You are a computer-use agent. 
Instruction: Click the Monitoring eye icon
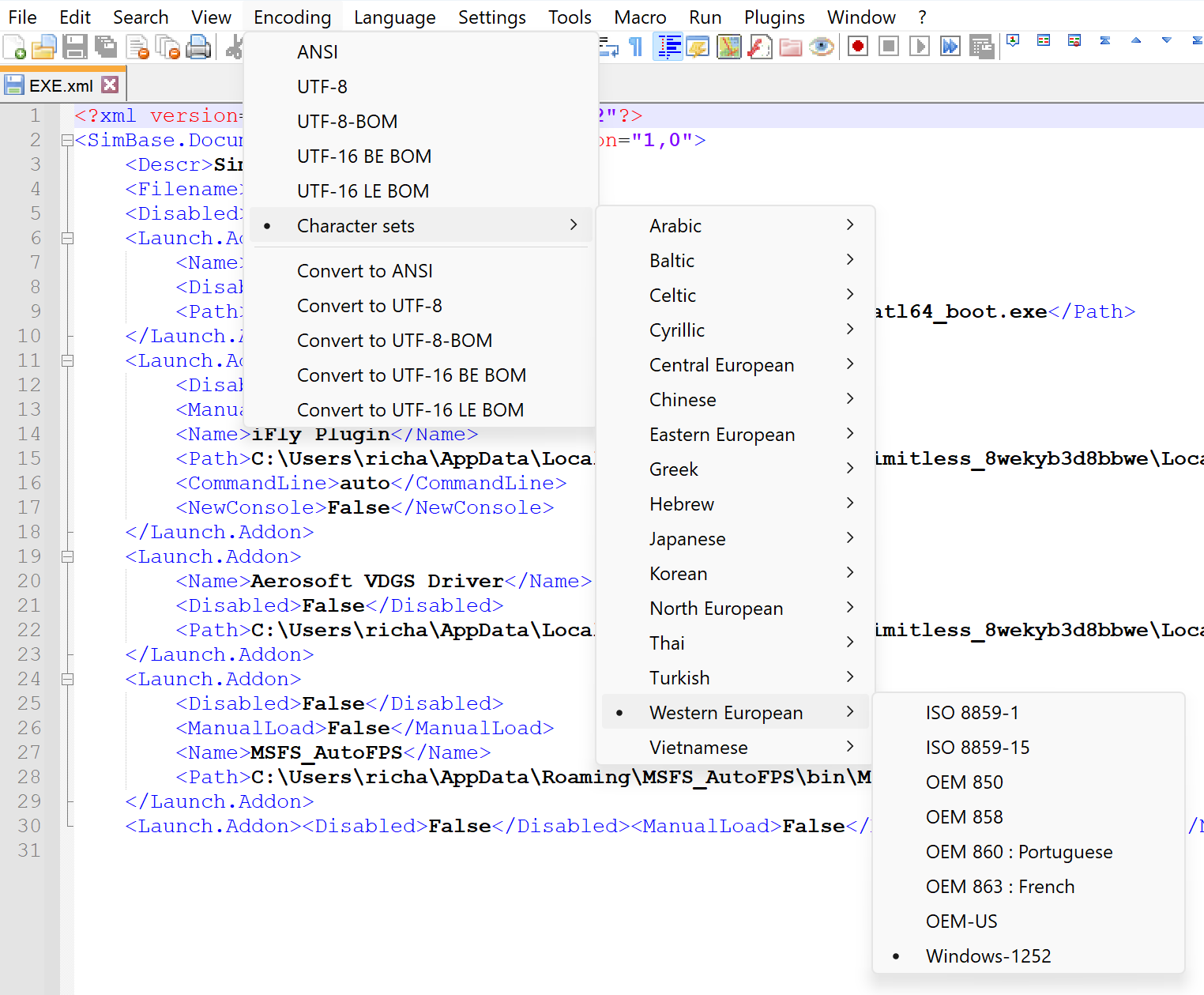822,47
